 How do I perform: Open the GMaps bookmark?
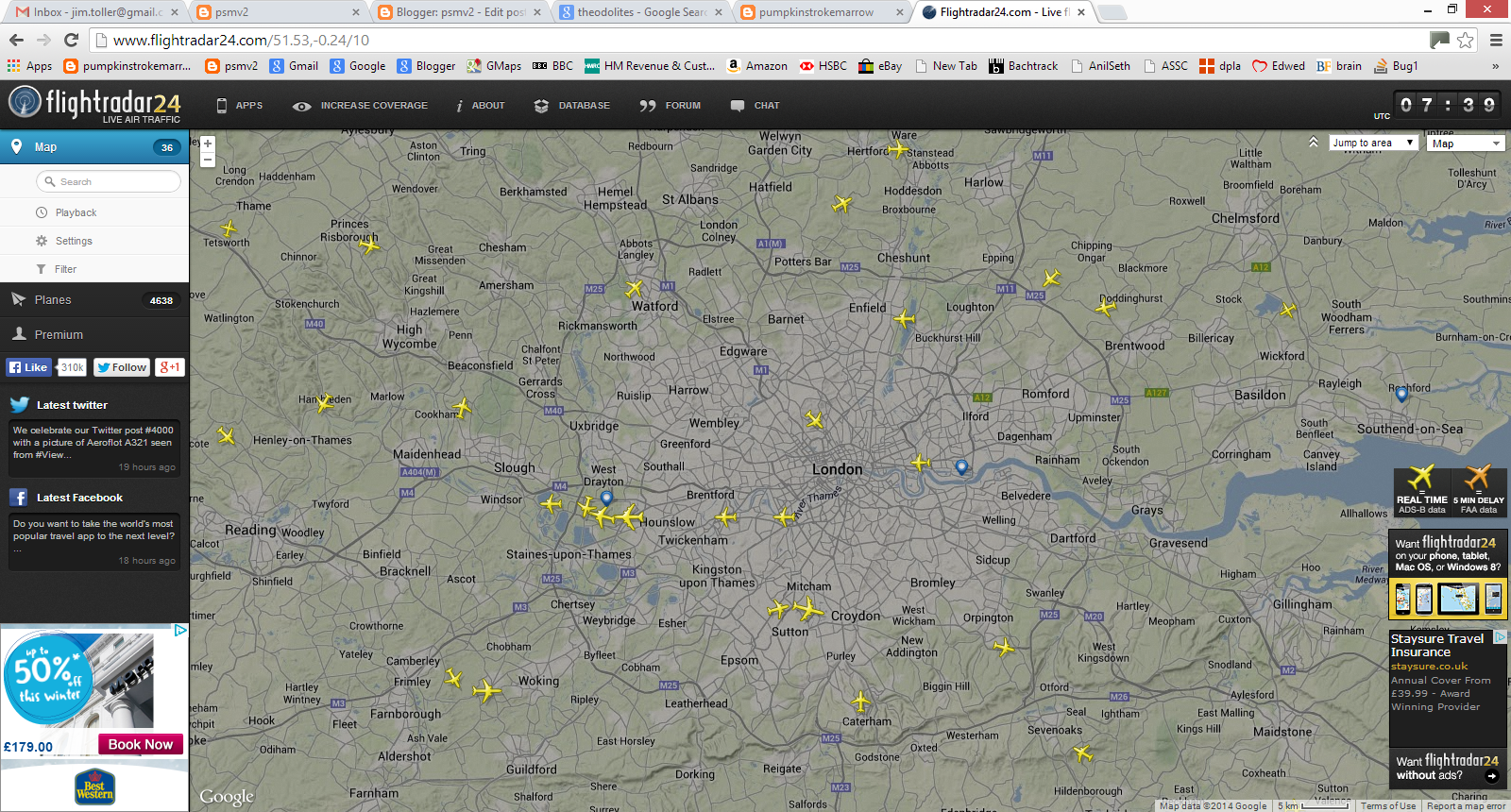(494, 66)
